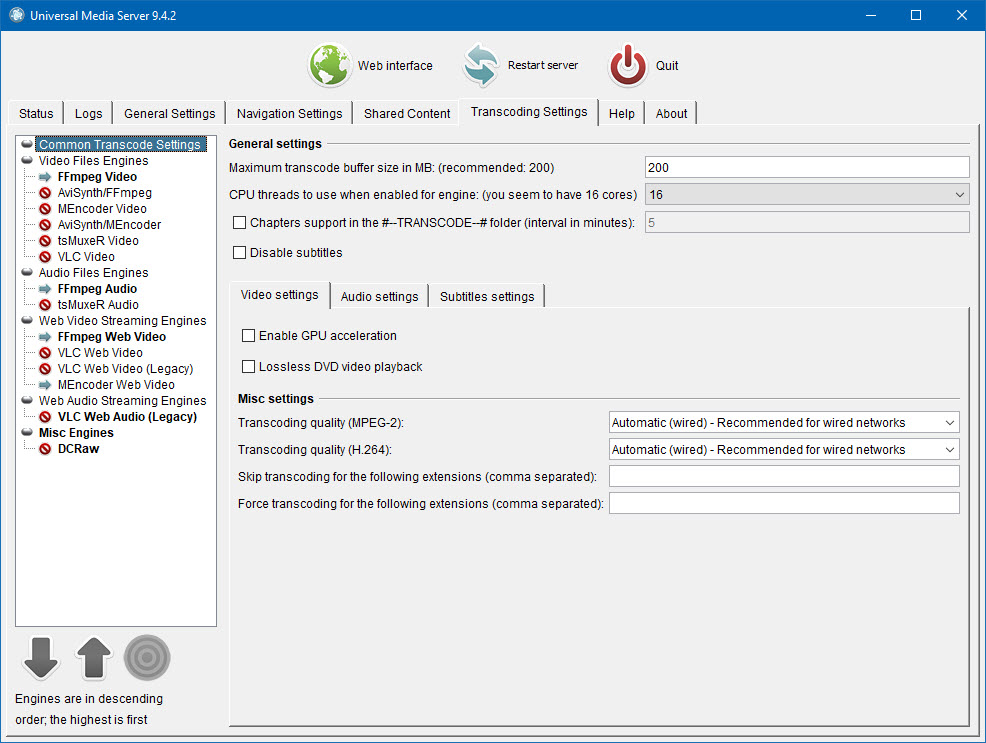Switch to the Status tab
986x743 pixels.
coord(36,113)
